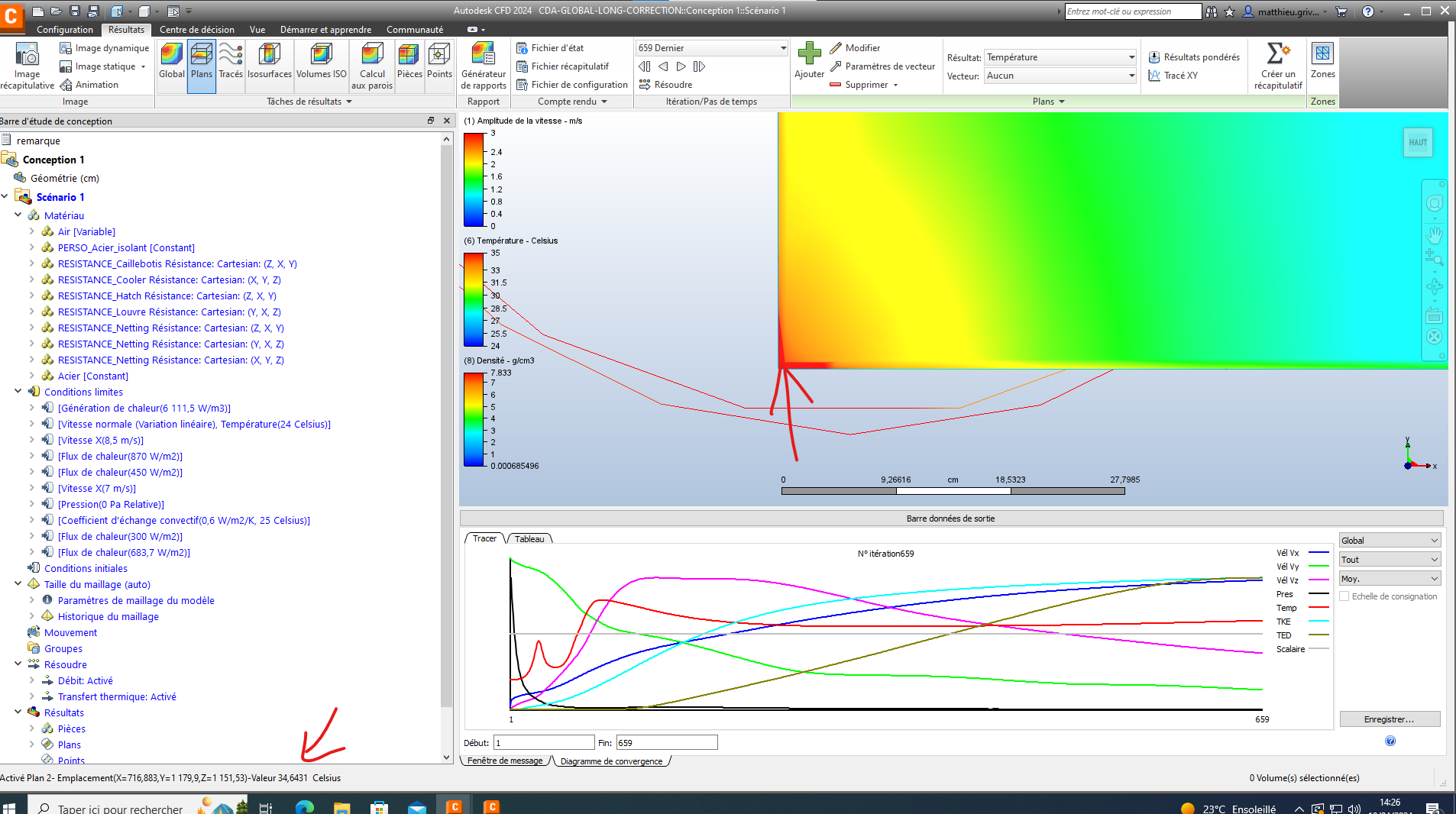The width and height of the screenshot is (1456, 814).
Task: Open Fichier d'état report
Action: pos(550,48)
